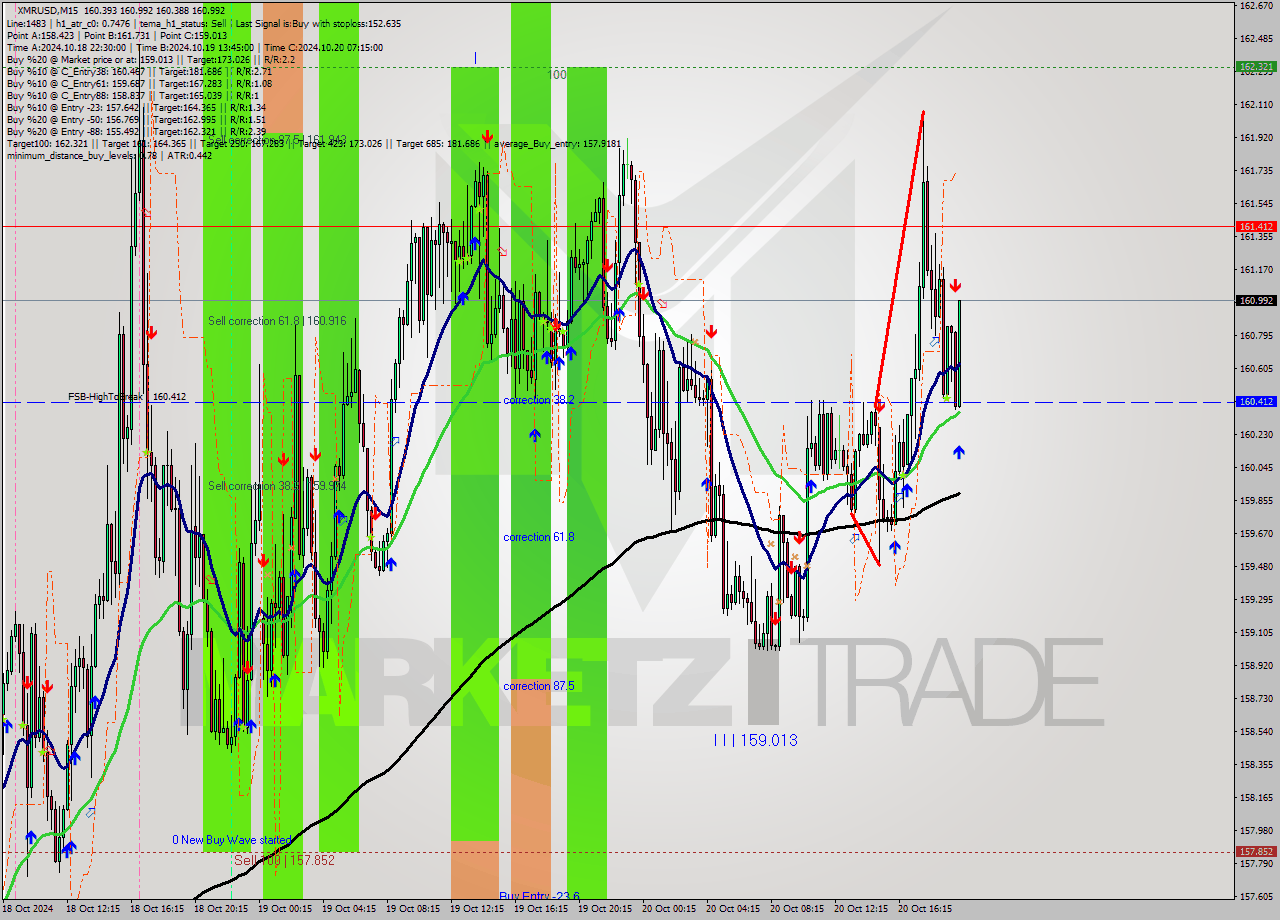Viewport: 1280px width, 920px height.
Task: Click the 162.110 price scale value
Action: pos(1256,104)
